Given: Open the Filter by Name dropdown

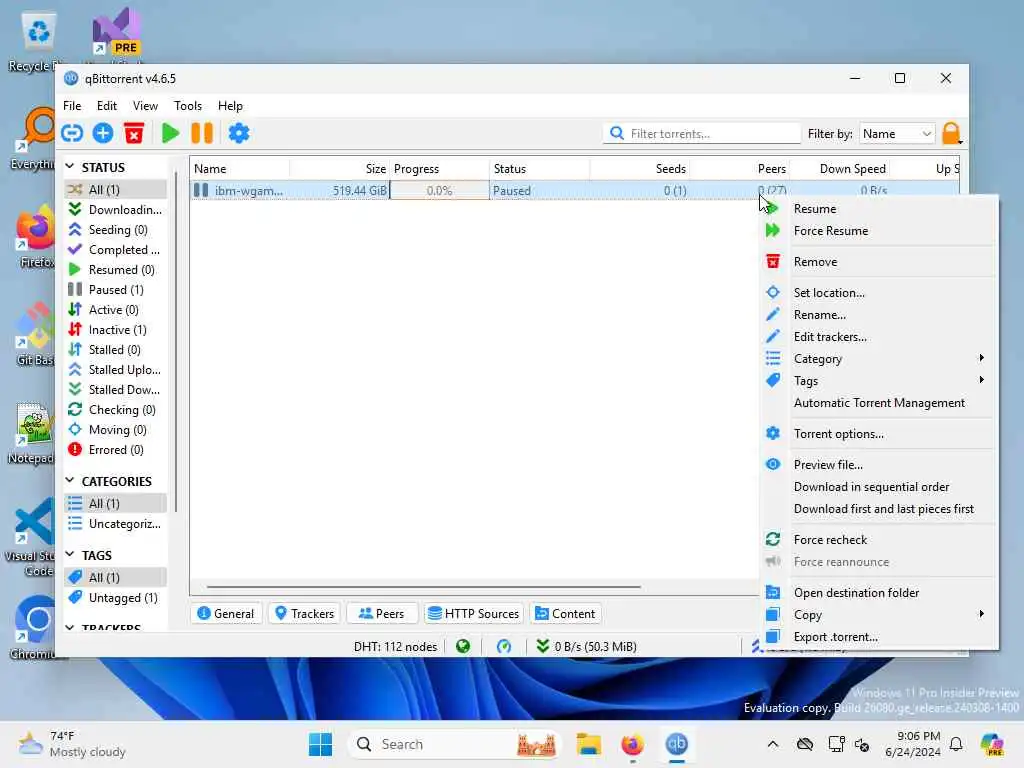Looking at the screenshot, I should pyautogui.click(x=897, y=134).
